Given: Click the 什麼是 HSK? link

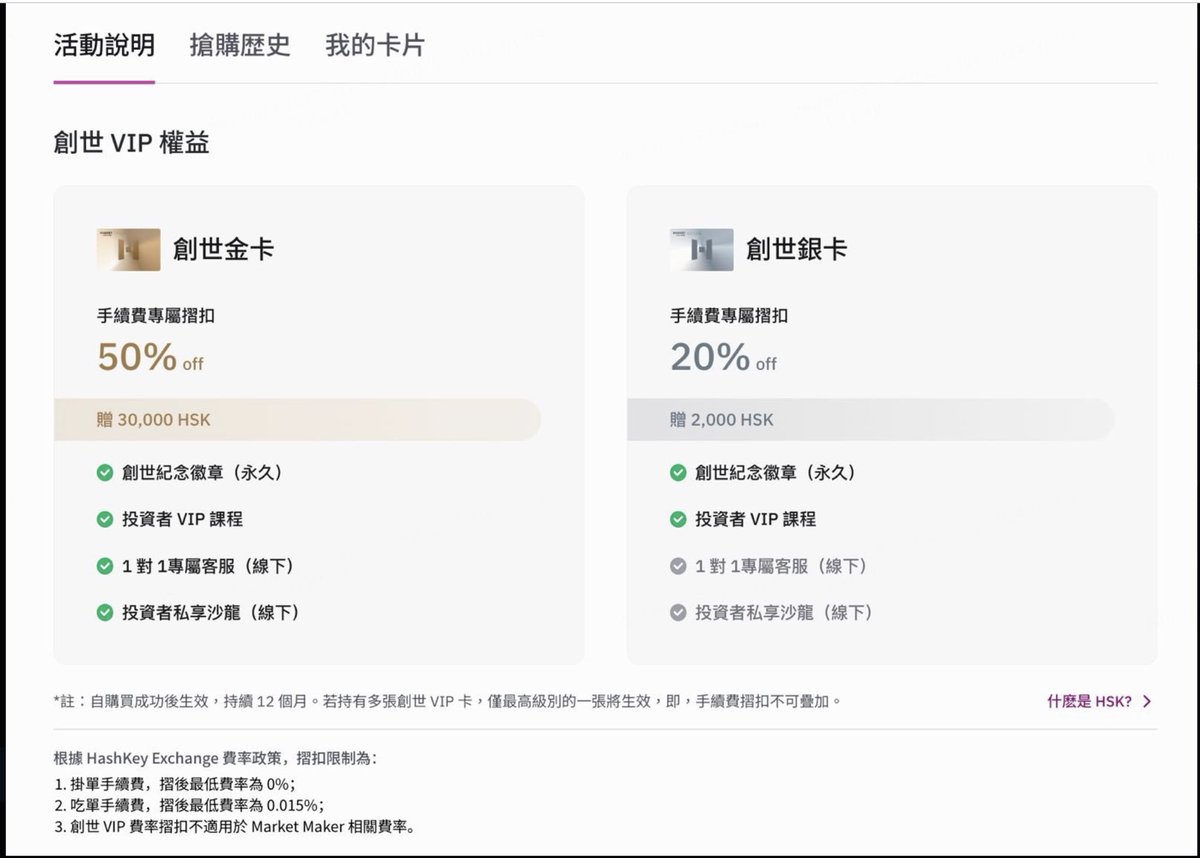Looking at the screenshot, I should 1089,701.
